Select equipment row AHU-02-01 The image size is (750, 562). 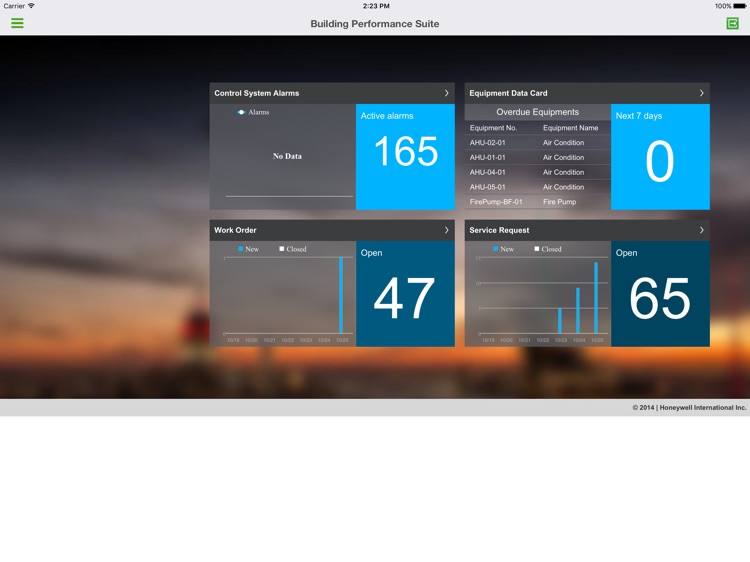537,143
